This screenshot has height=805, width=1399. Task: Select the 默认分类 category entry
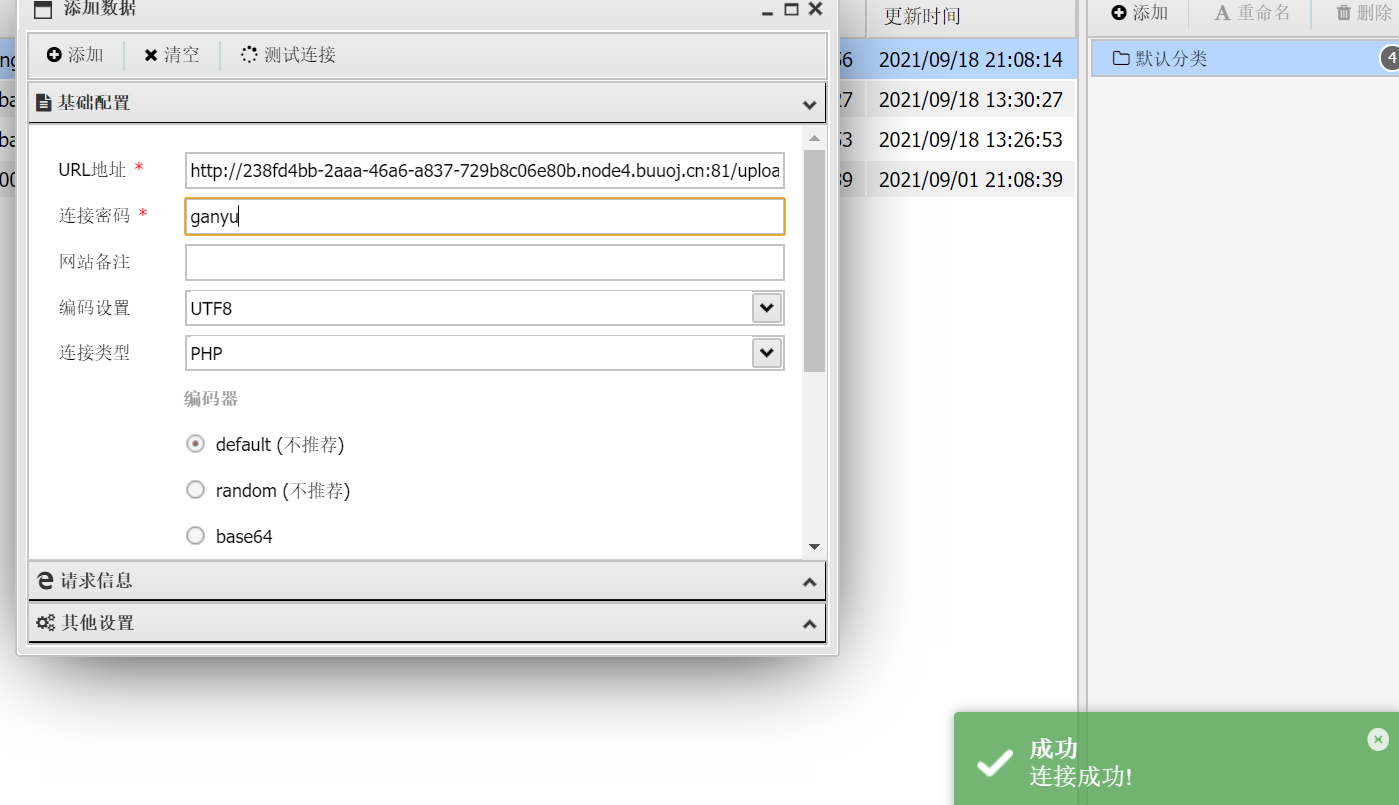[x=1170, y=58]
